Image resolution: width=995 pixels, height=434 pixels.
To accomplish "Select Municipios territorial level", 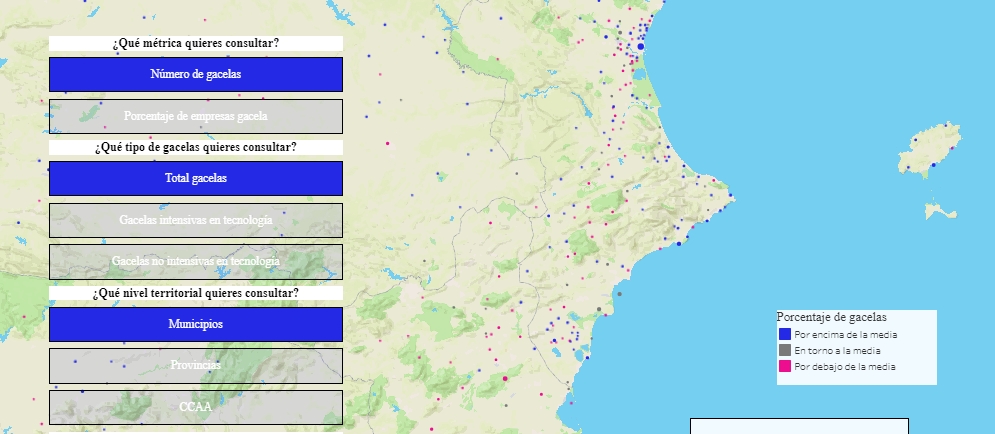I will (x=196, y=325).
